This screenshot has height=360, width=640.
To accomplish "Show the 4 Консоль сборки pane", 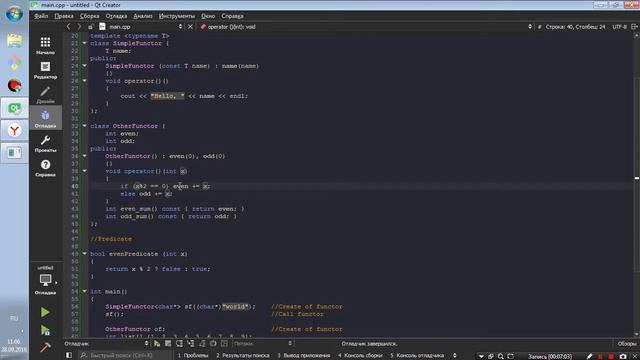I will 360,356.
